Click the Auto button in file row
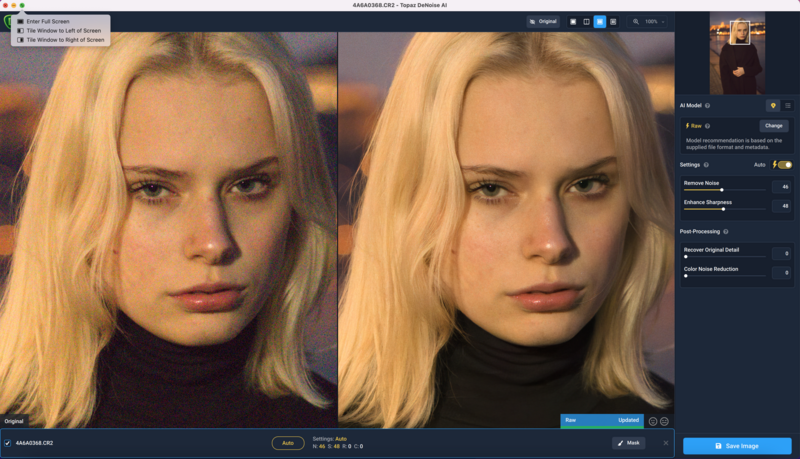800x459 pixels. pyautogui.click(x=288, y=443)
